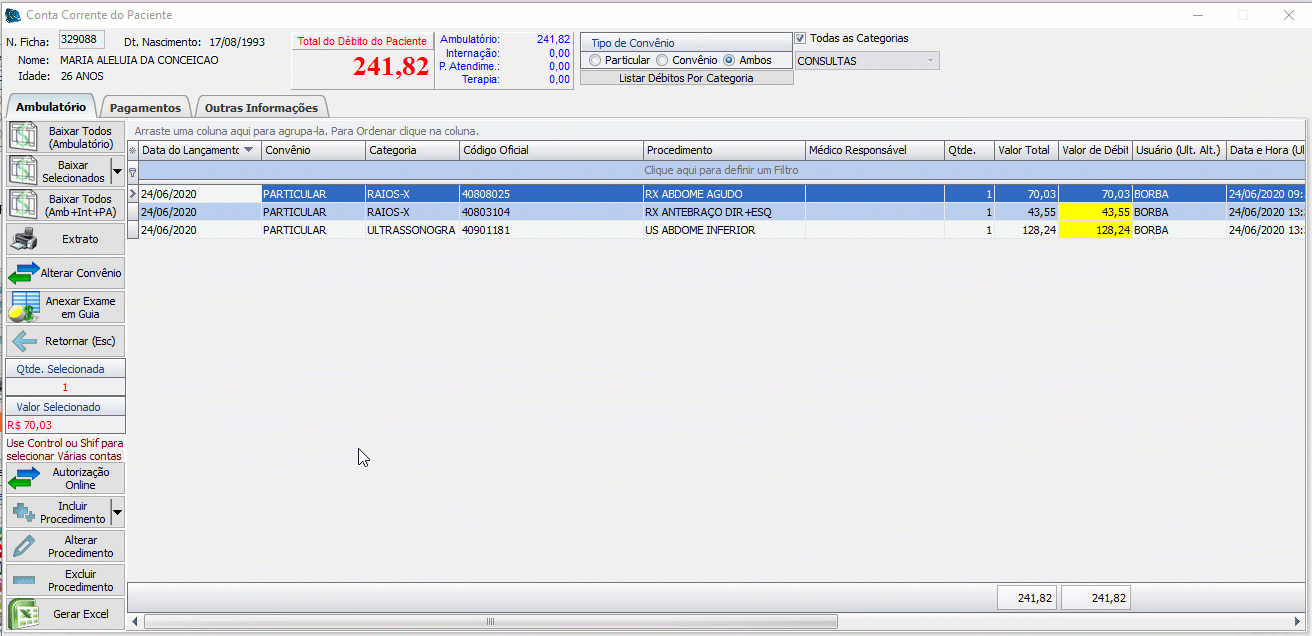Click the Extrato button label
Viewport: 1312px width, 636px height.
pyautogui.click(x=81, y=239)
